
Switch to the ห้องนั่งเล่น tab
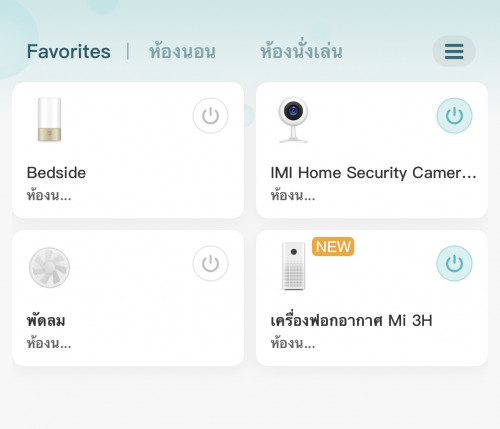301,51
